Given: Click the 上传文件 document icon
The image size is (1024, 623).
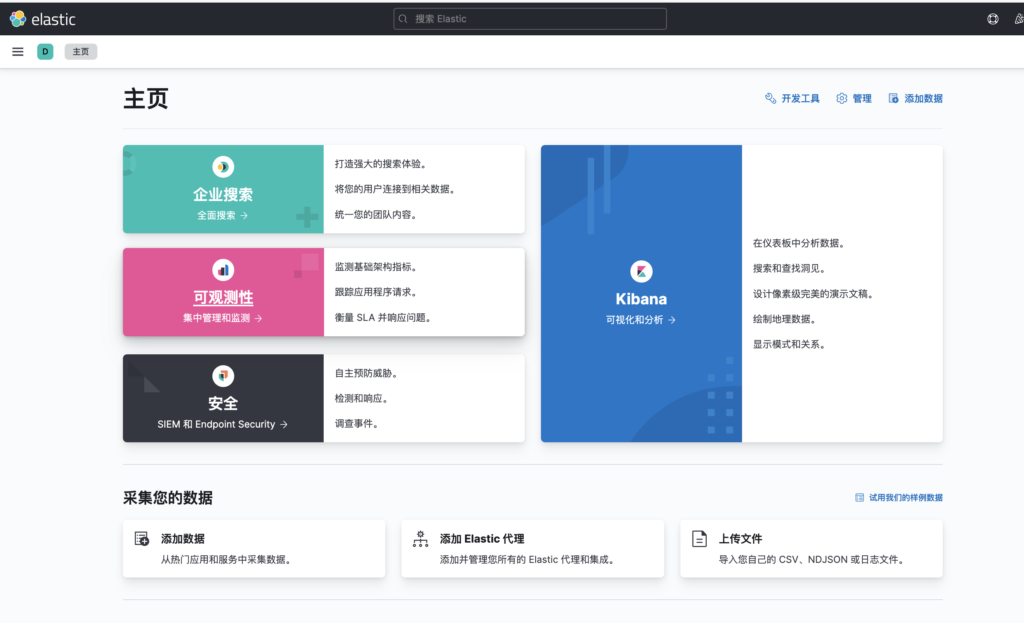Looking at the screenshot, I should point(699,539).
